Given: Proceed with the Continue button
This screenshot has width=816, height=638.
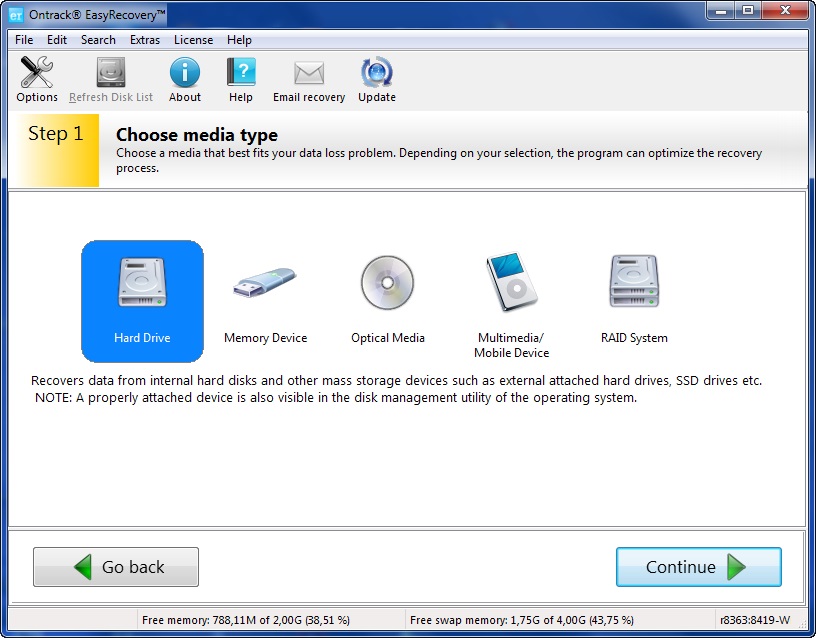Looking at the screenshot, I should tap(699, 567).
